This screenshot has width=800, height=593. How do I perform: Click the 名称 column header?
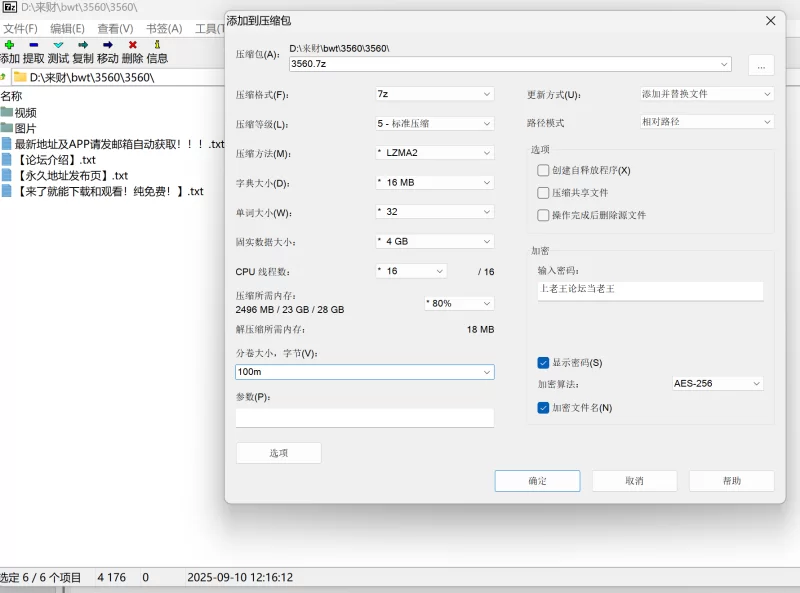(x=11, y=96)
